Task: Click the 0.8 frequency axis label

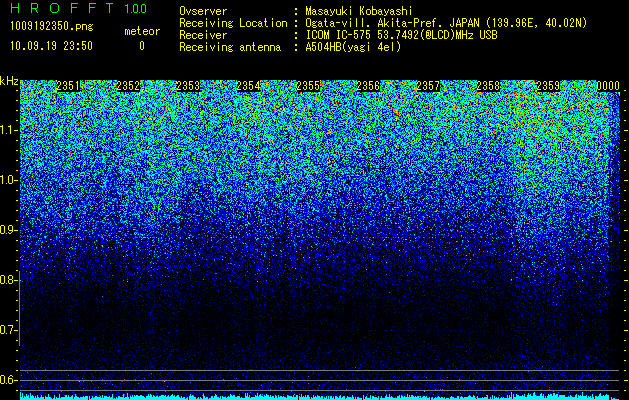Action: 8,280
